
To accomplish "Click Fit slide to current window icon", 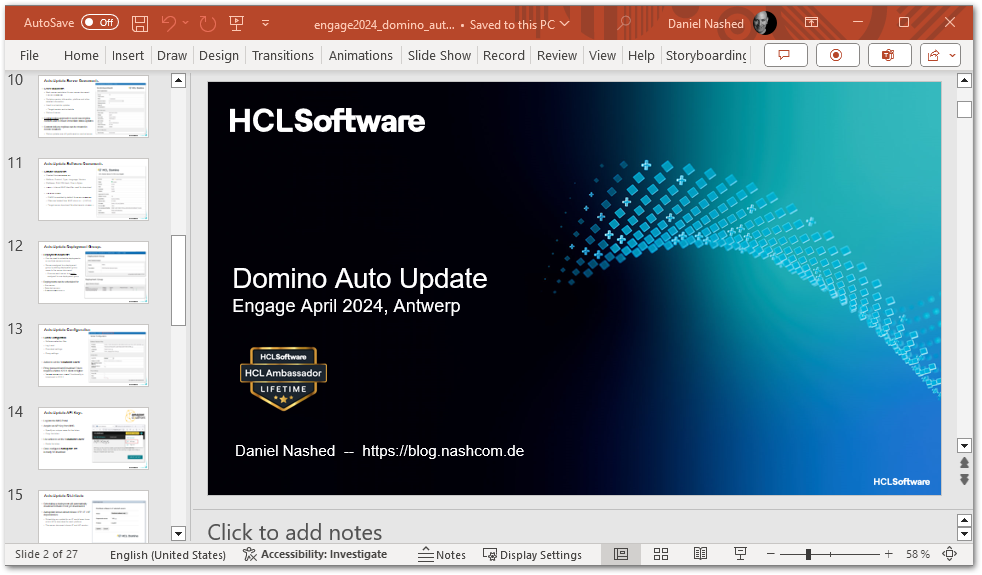I will coord(949,554).
